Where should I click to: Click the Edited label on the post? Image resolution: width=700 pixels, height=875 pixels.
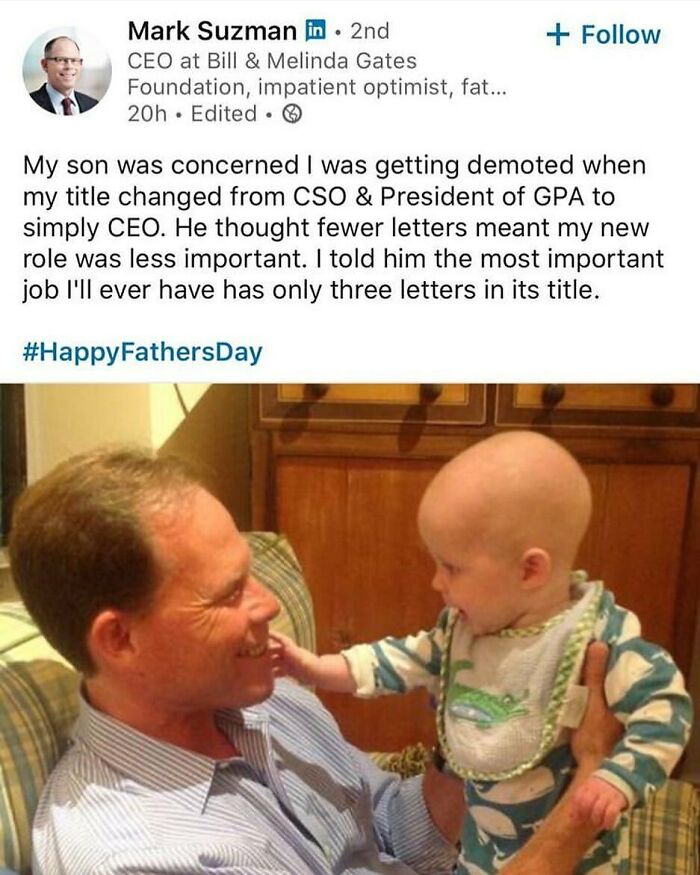(x=224, y=114)
